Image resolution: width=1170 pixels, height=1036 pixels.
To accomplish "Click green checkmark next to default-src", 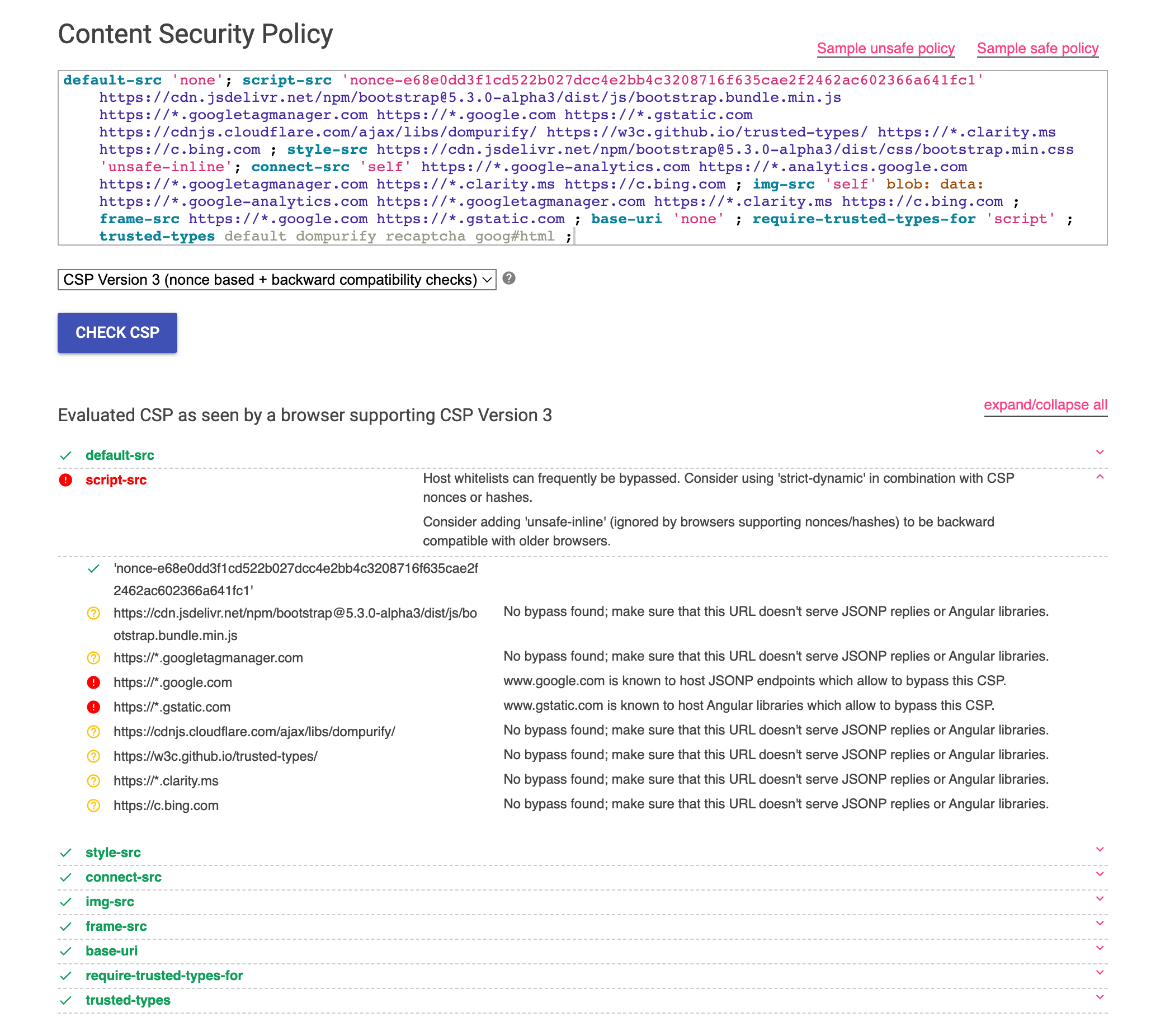I will pyautogui.click(x=66, y=455).
